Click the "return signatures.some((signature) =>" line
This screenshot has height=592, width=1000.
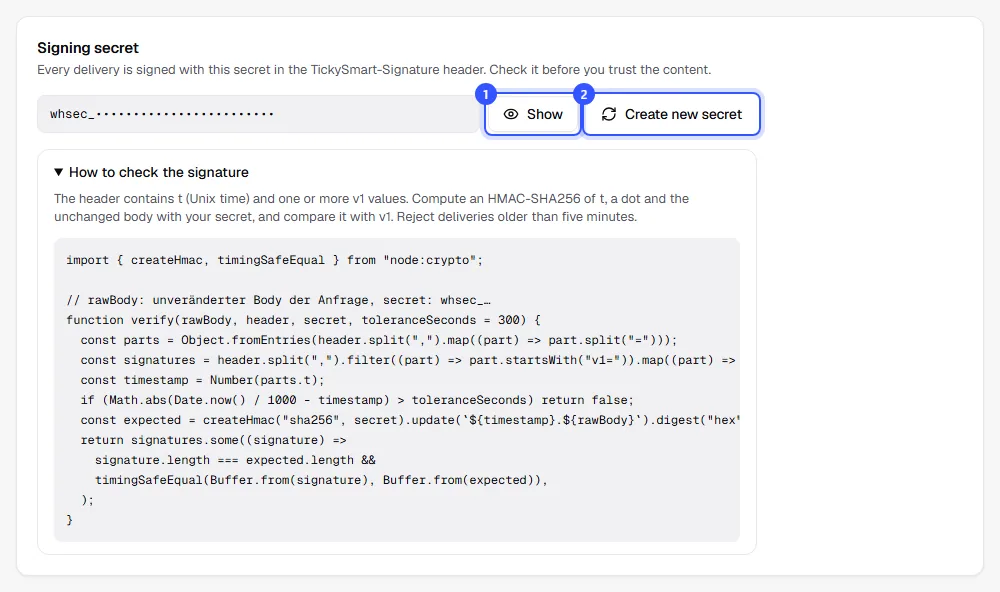tap(214, 440)
